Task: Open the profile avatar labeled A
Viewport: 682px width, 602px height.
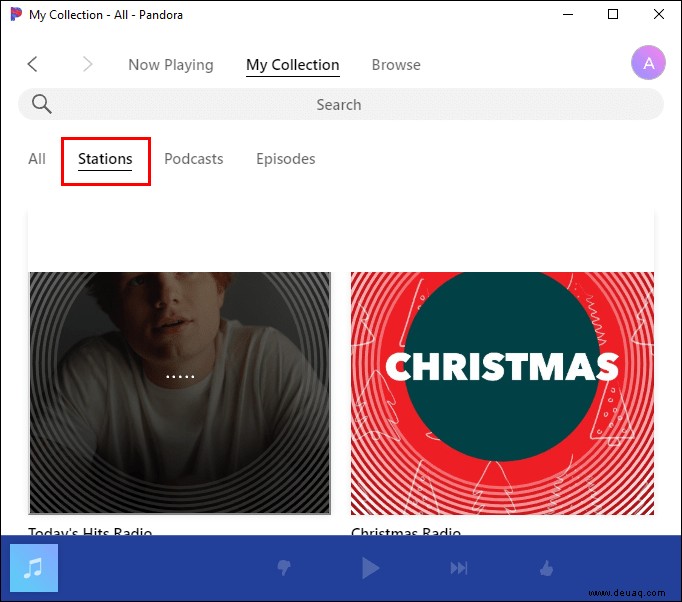Action: coord(648,63)
